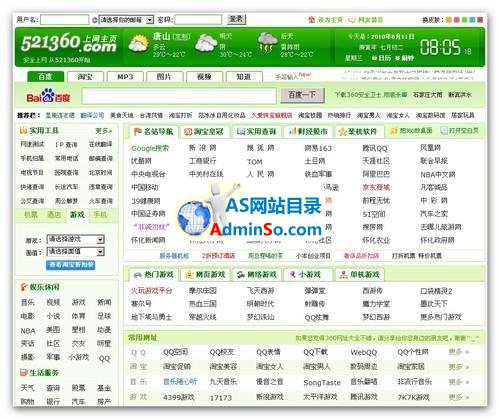The height and width of the screenshot is (419, 500).
Task: Click today's sun-and-cloud weather icon
Action: click(x=138, y=43)
